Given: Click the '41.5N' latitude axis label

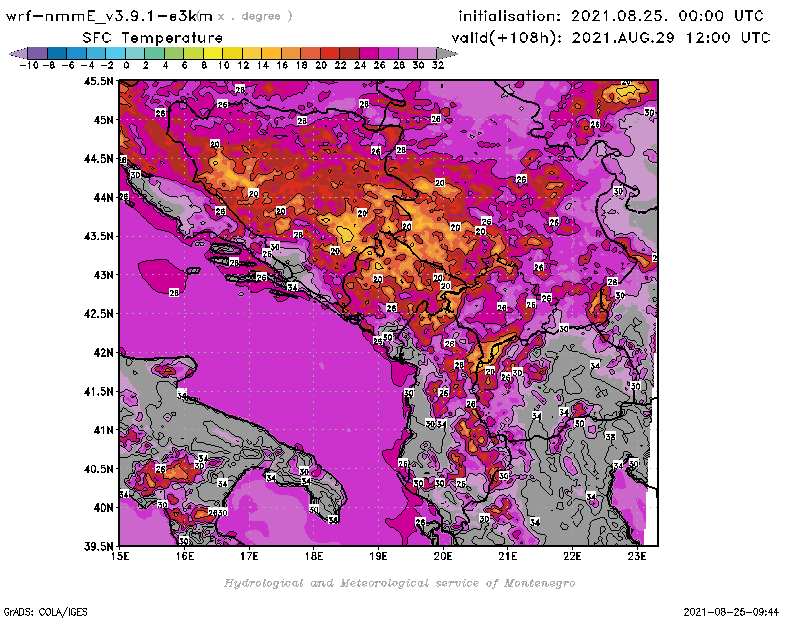Looking at the screenshot, I should pos(98,391).
